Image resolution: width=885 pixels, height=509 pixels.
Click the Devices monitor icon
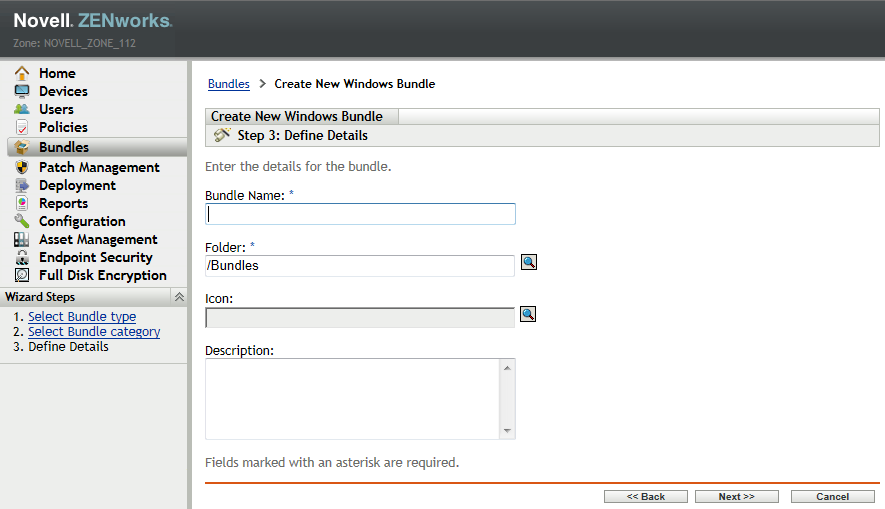pos(21,91)
